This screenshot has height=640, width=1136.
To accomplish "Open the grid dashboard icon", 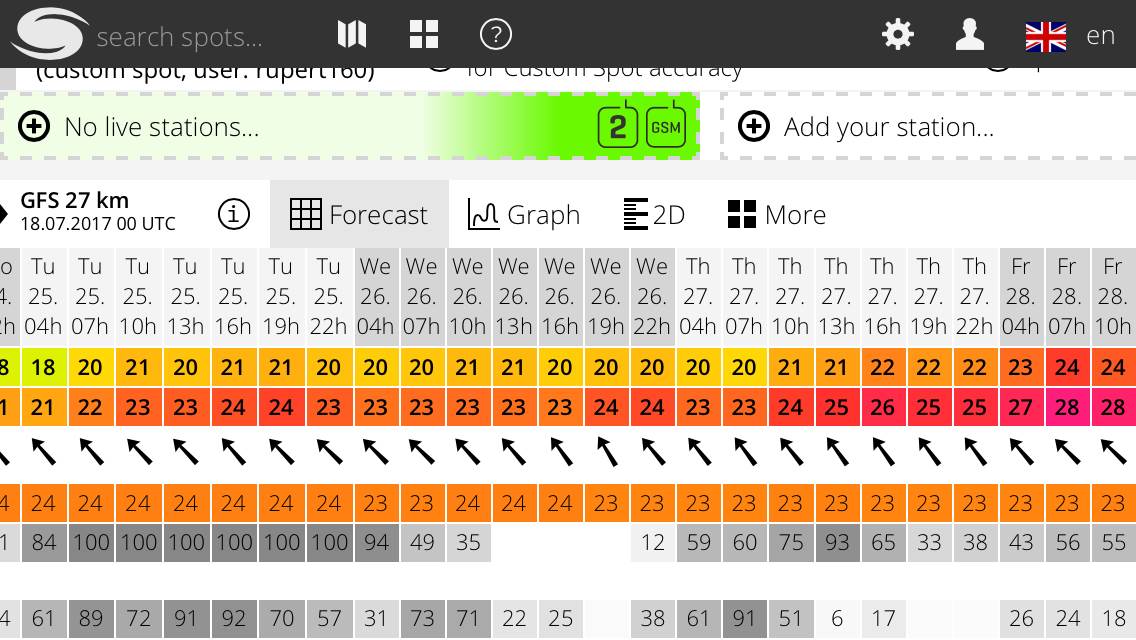I will pyautogui.click(x=424, y=35).
